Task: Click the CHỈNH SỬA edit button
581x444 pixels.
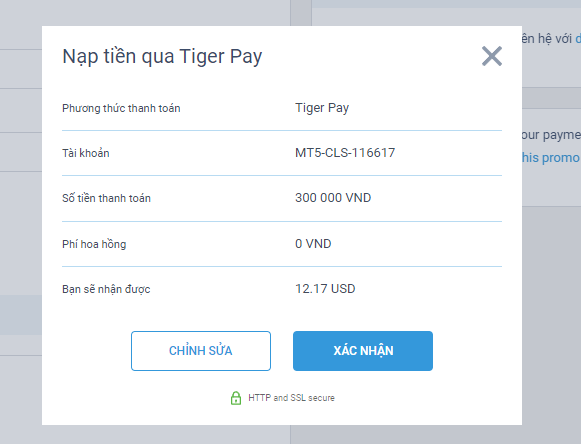Action: coord(201,351)
